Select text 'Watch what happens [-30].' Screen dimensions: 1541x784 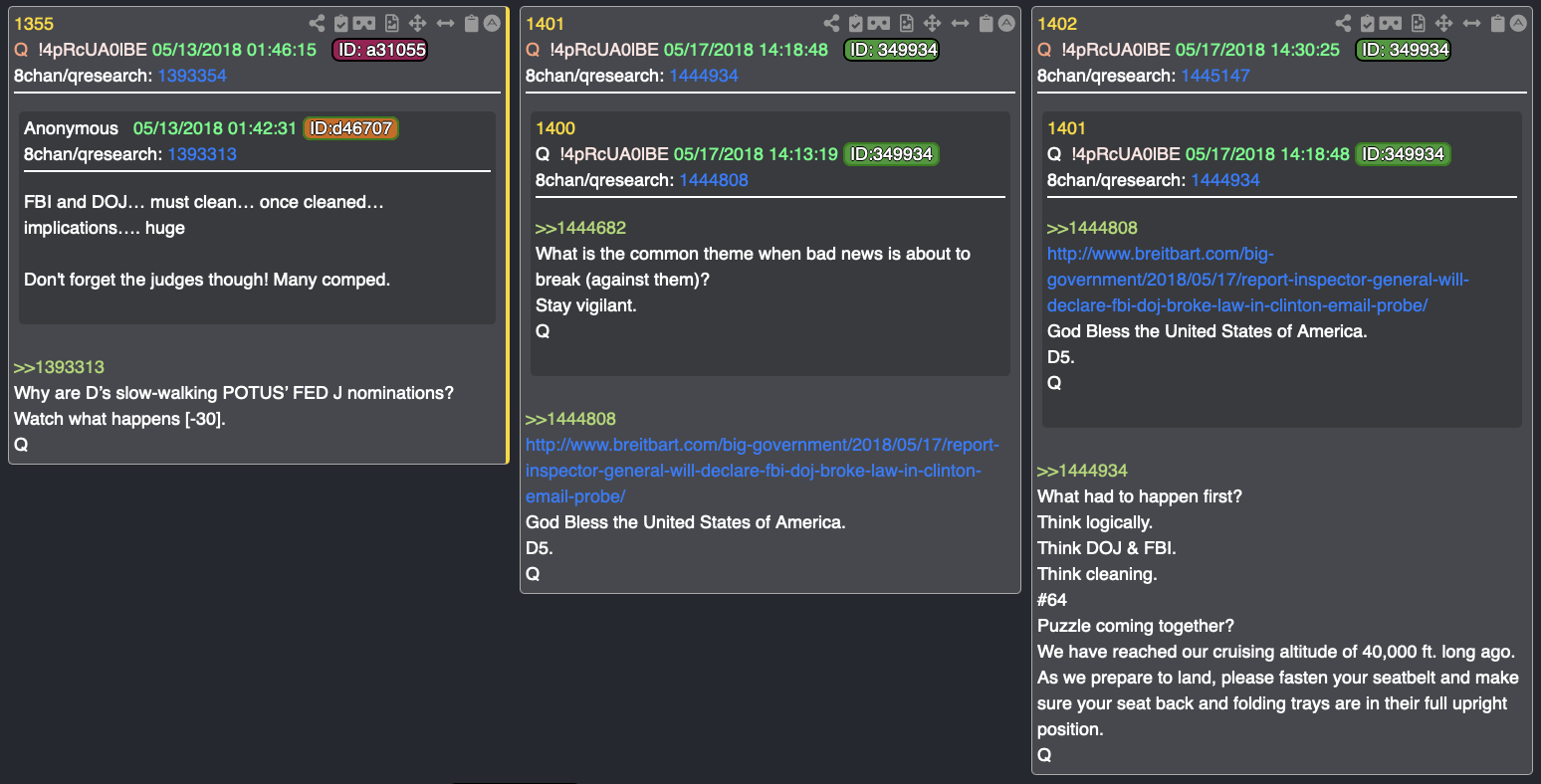[119, 419]
